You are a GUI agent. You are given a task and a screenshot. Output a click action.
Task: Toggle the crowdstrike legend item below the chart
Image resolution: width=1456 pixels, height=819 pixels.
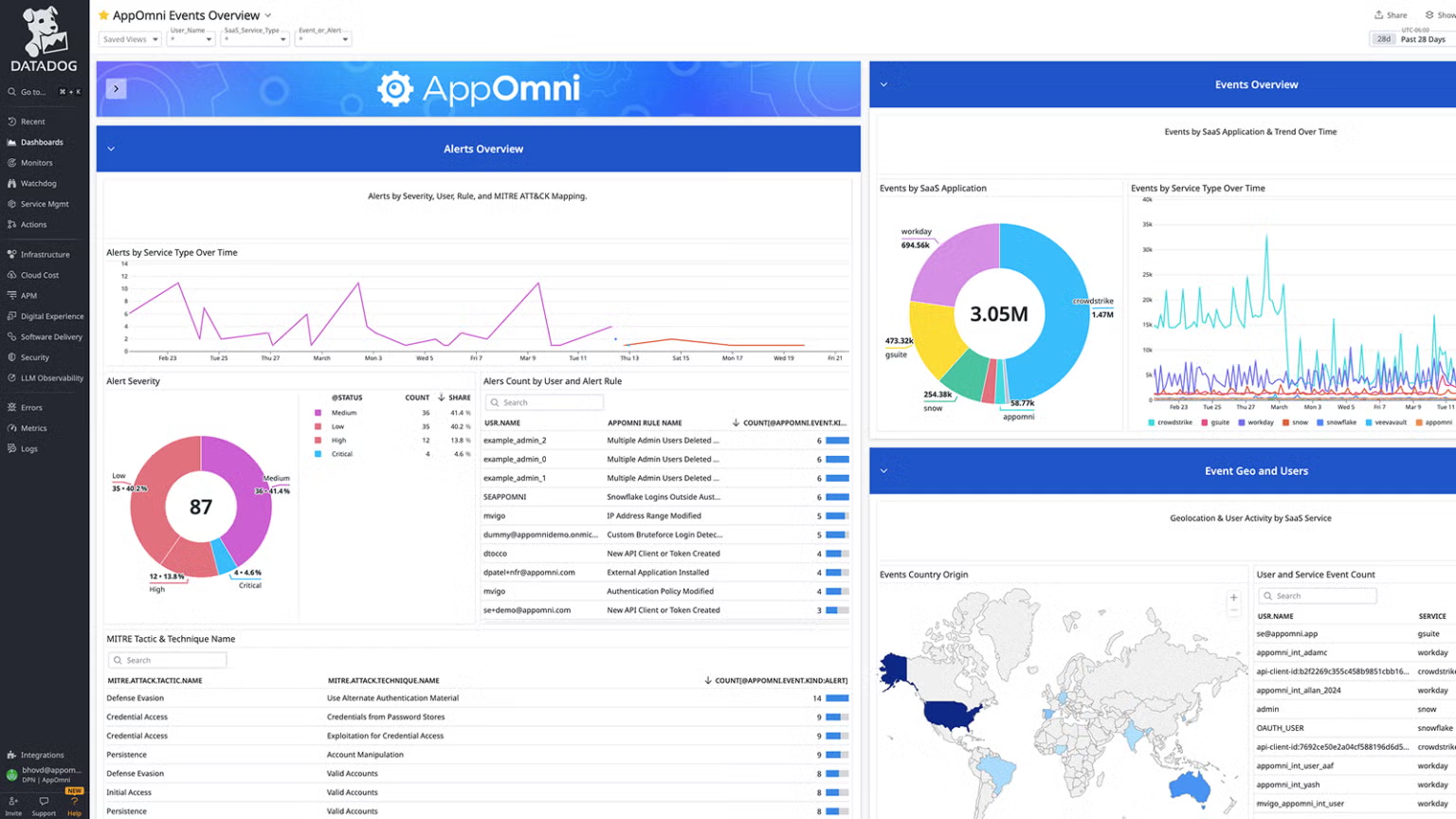pyautogui.click(x=1174, y=422)
